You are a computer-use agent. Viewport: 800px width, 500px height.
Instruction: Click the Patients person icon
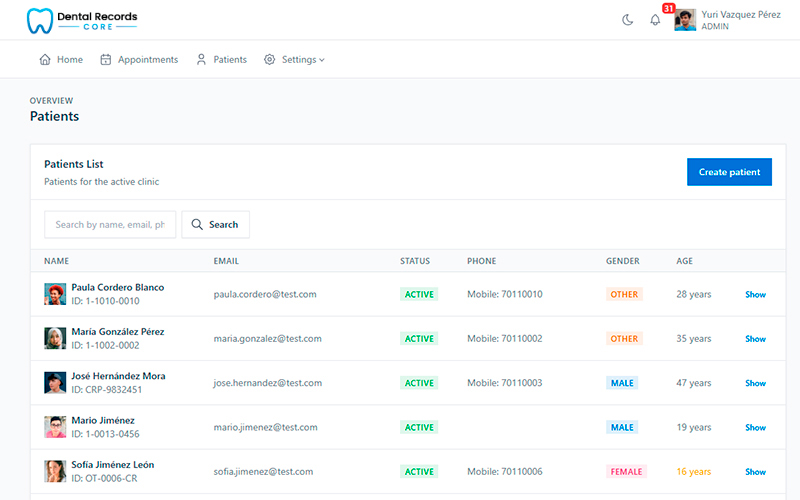[x=201, y=59]
